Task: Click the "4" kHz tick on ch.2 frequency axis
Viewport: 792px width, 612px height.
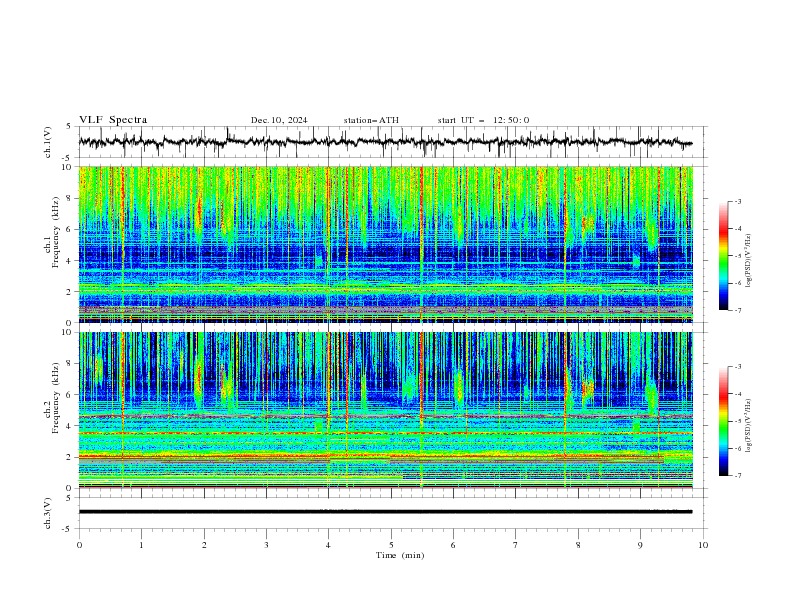Action: coord(70,426)
